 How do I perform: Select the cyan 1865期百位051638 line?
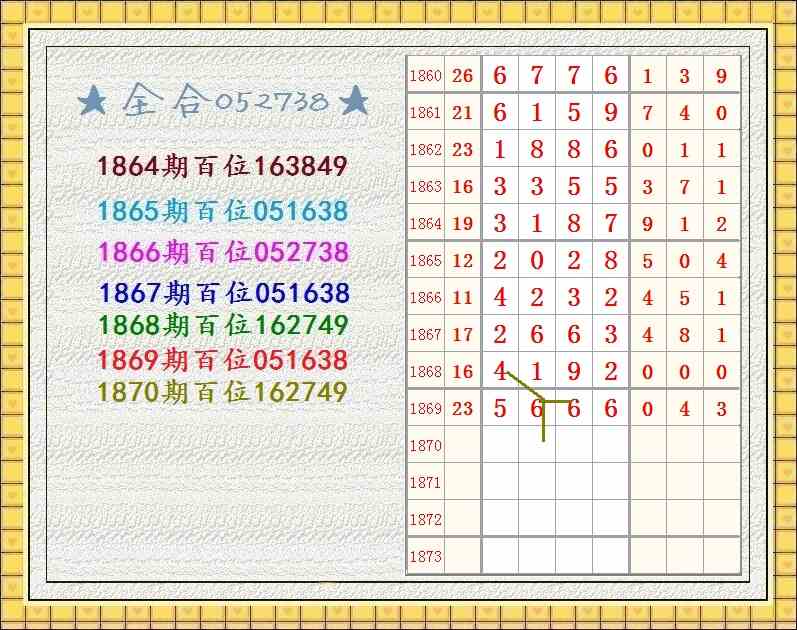click(x=223, y=211)
